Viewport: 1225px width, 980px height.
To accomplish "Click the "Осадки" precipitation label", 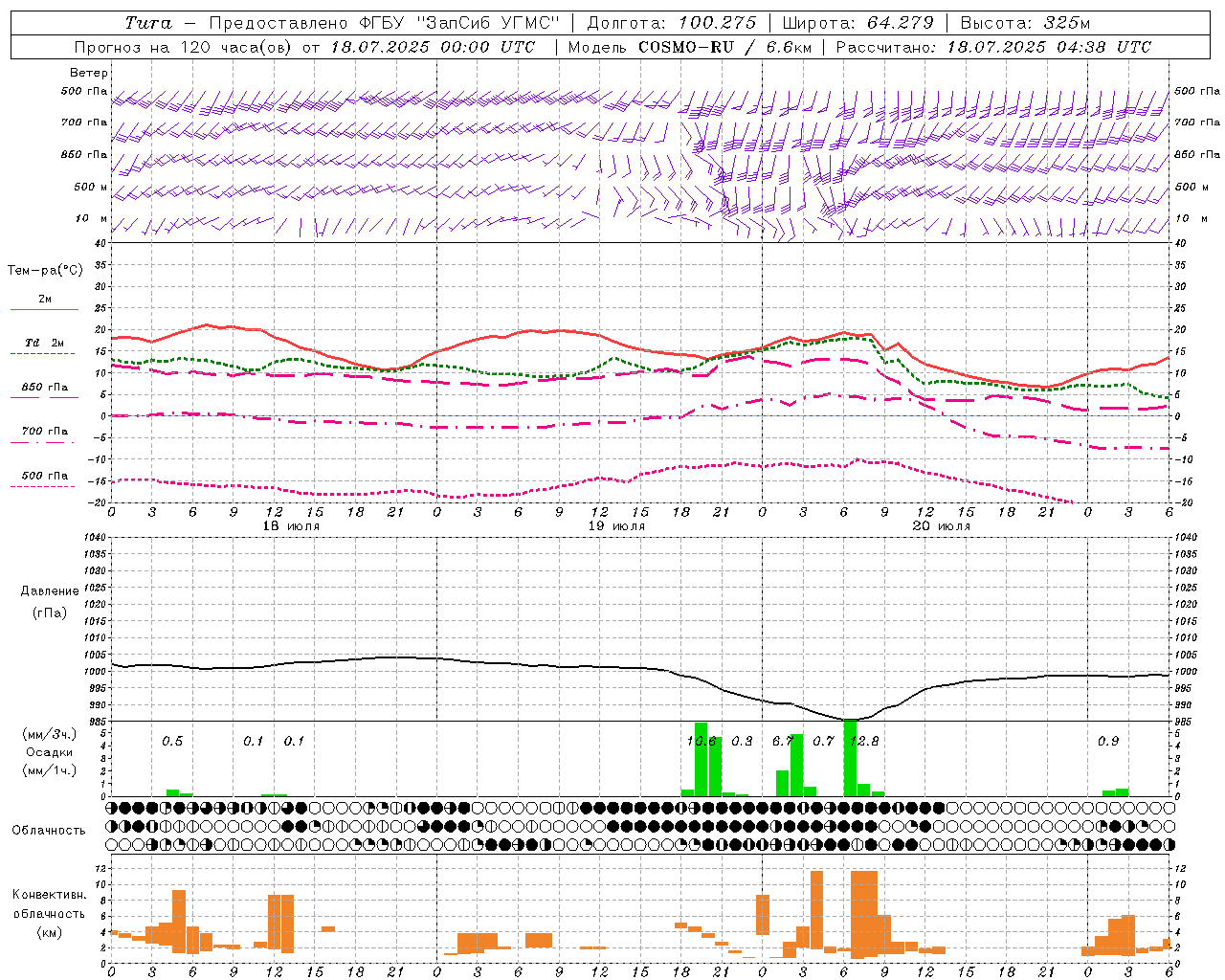I will [50, 752].
